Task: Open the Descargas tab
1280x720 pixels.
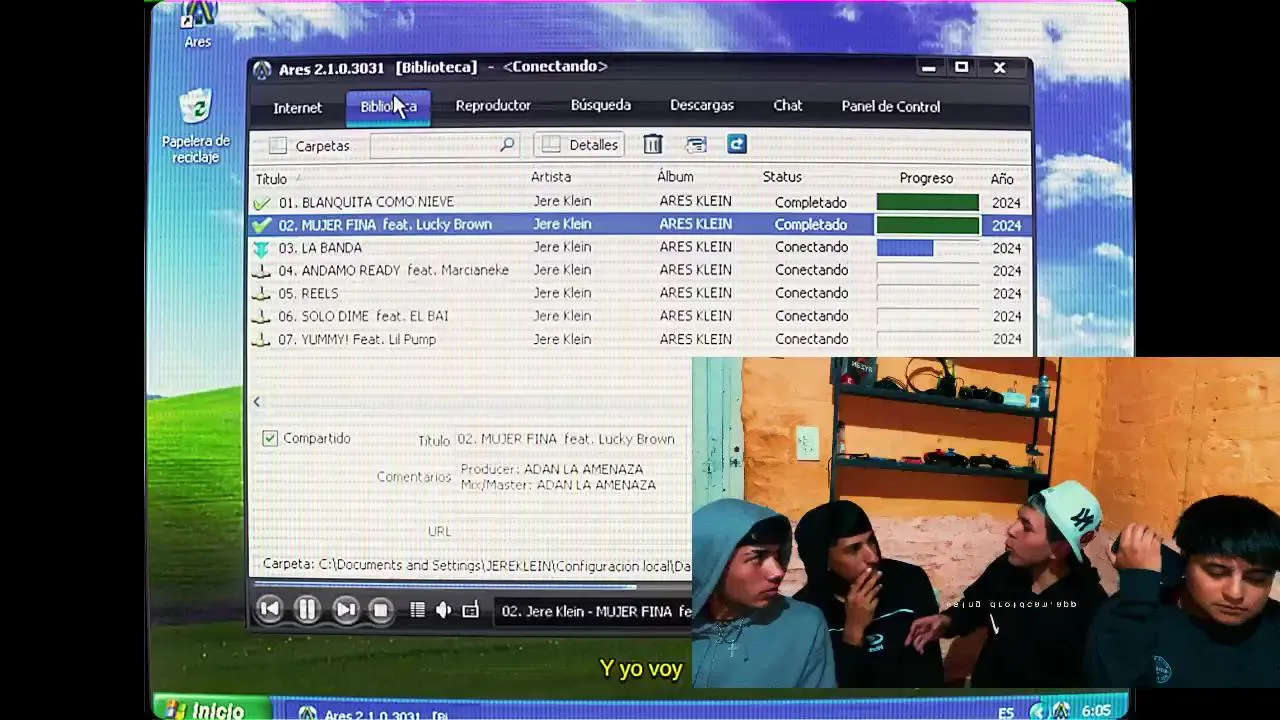Action: pyautogui.click(x=702, y=105)
